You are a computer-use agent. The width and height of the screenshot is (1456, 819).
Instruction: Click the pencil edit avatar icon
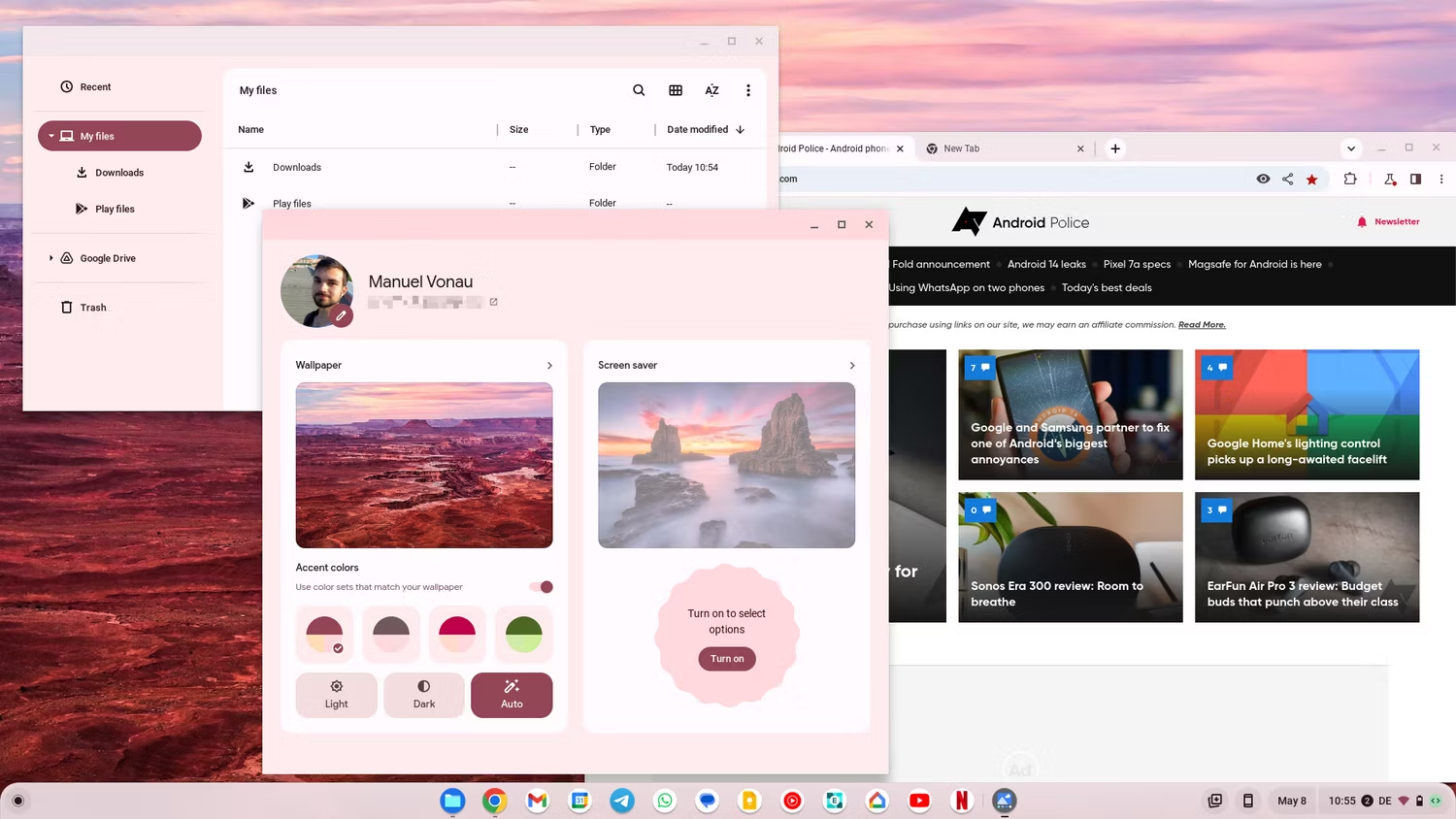click(341, 315)
